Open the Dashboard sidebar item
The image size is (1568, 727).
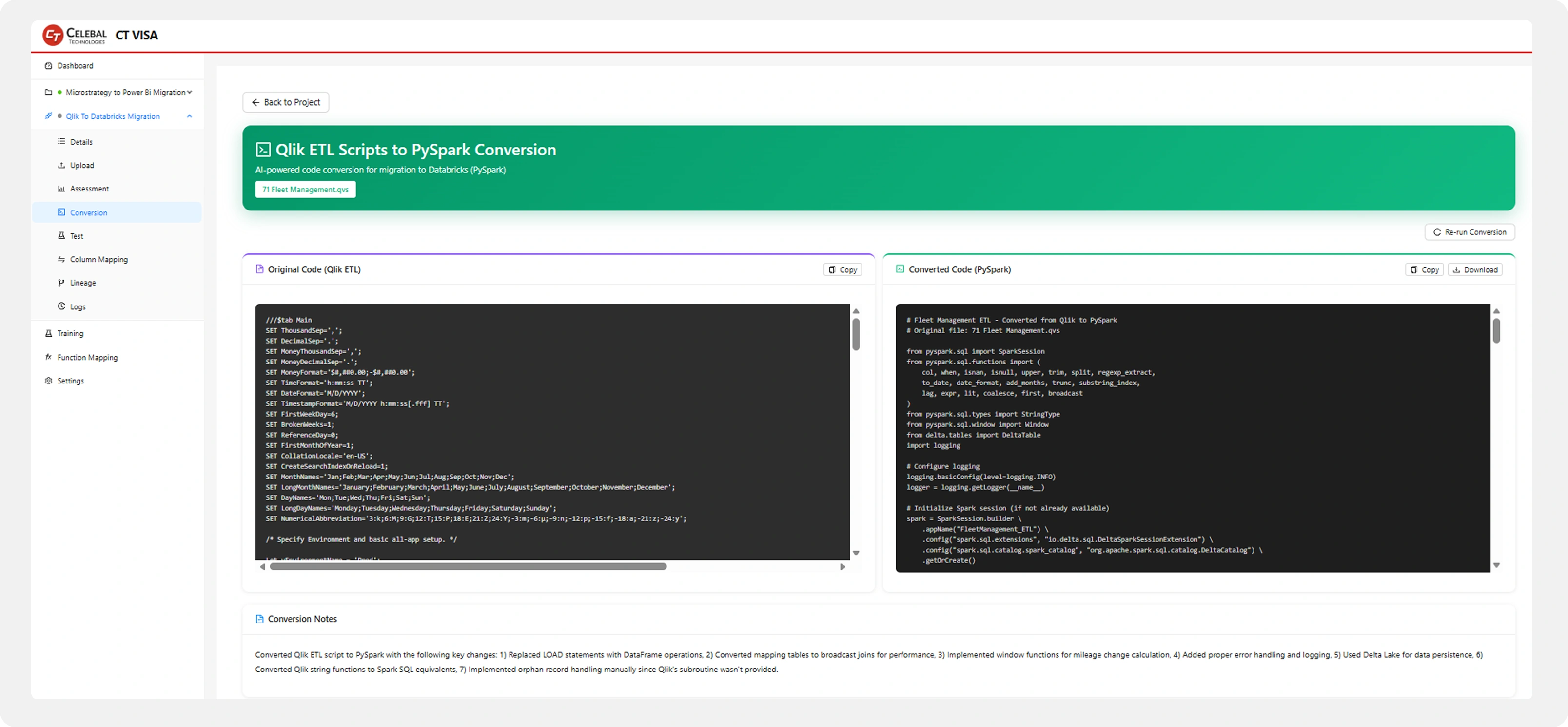118,66
